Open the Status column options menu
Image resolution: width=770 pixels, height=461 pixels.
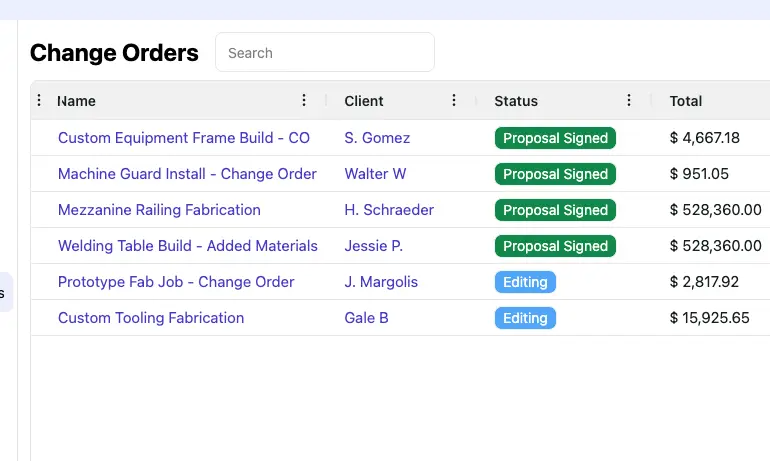tap(629, 100)
